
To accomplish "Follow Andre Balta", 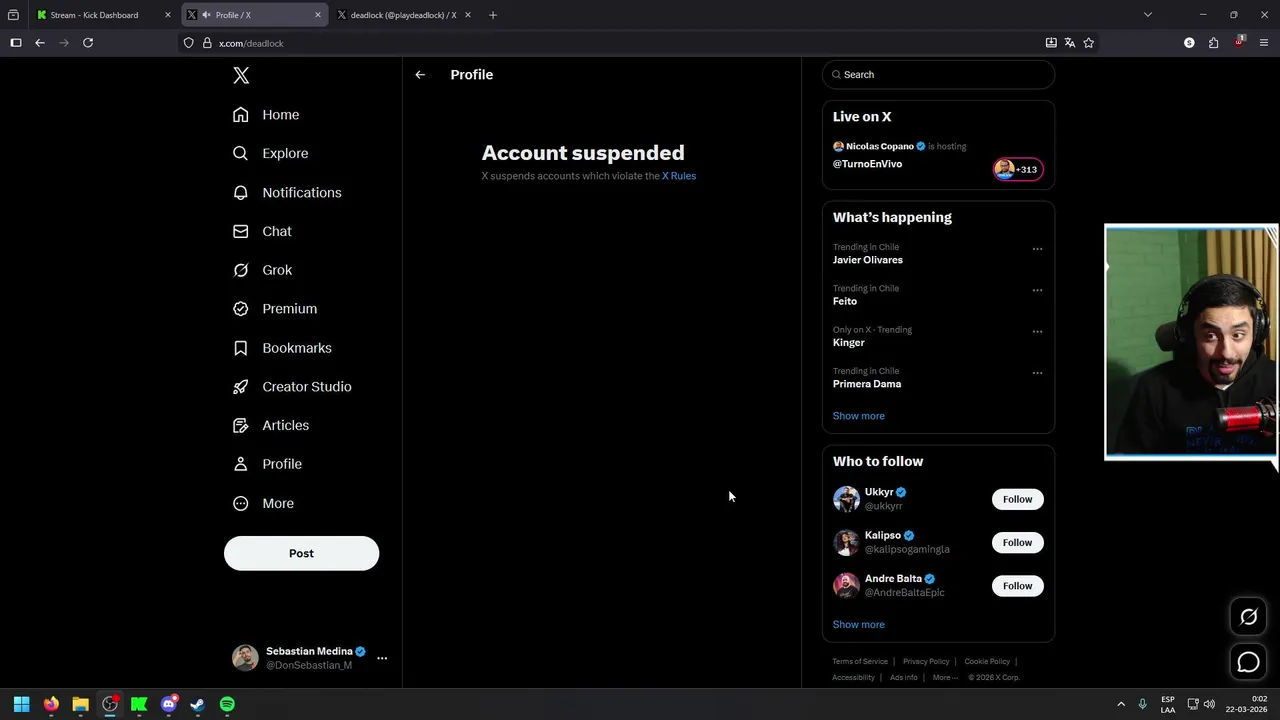I will click(1017, 586).
